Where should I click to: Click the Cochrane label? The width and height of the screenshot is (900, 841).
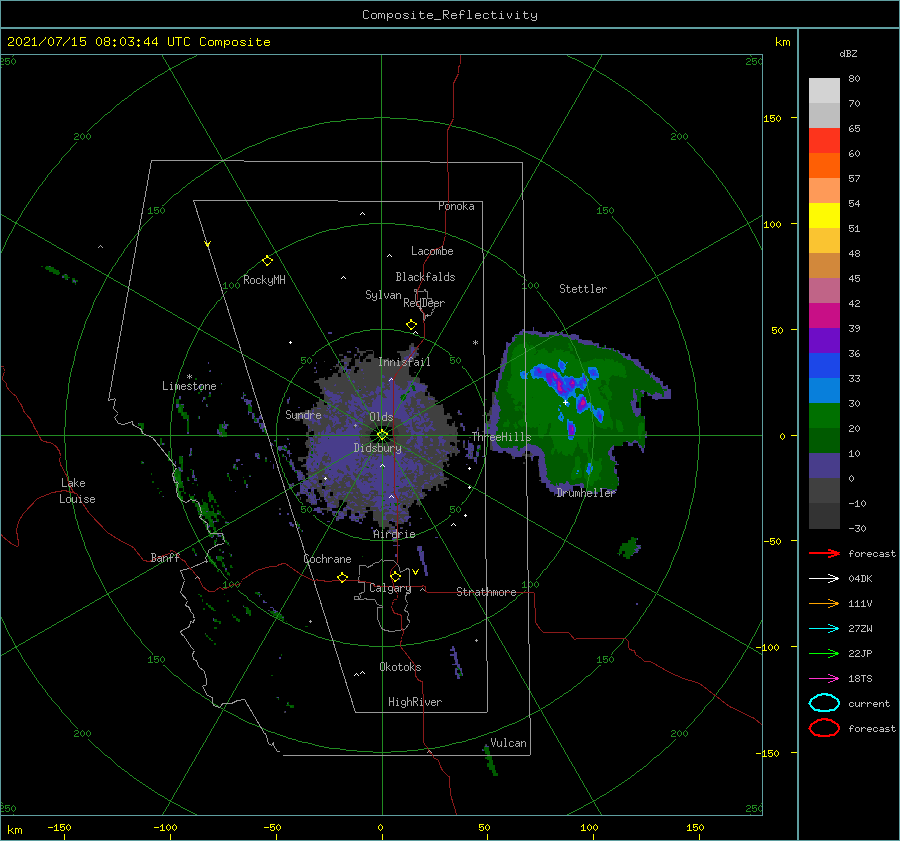click(327, 559)
